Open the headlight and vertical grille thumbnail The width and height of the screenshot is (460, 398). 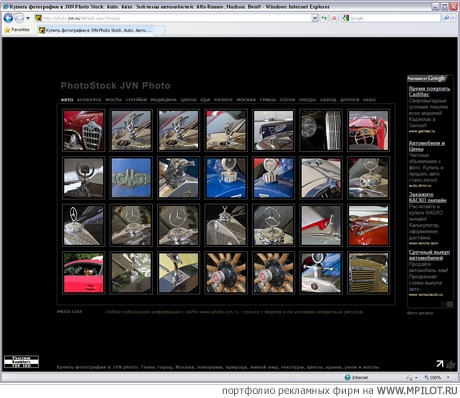pos(321,130)
